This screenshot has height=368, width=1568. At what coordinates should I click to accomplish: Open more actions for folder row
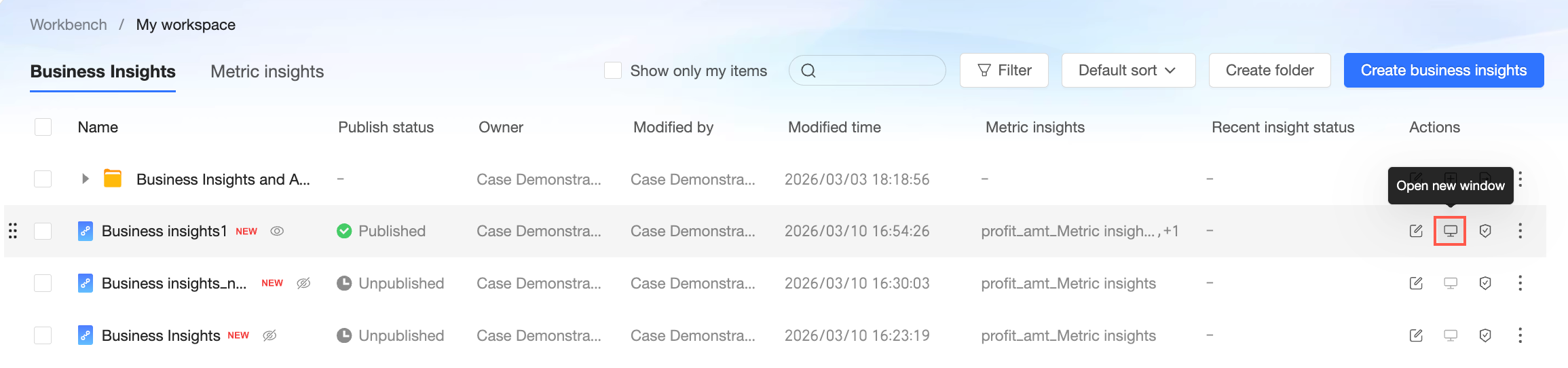[1520, 179]
